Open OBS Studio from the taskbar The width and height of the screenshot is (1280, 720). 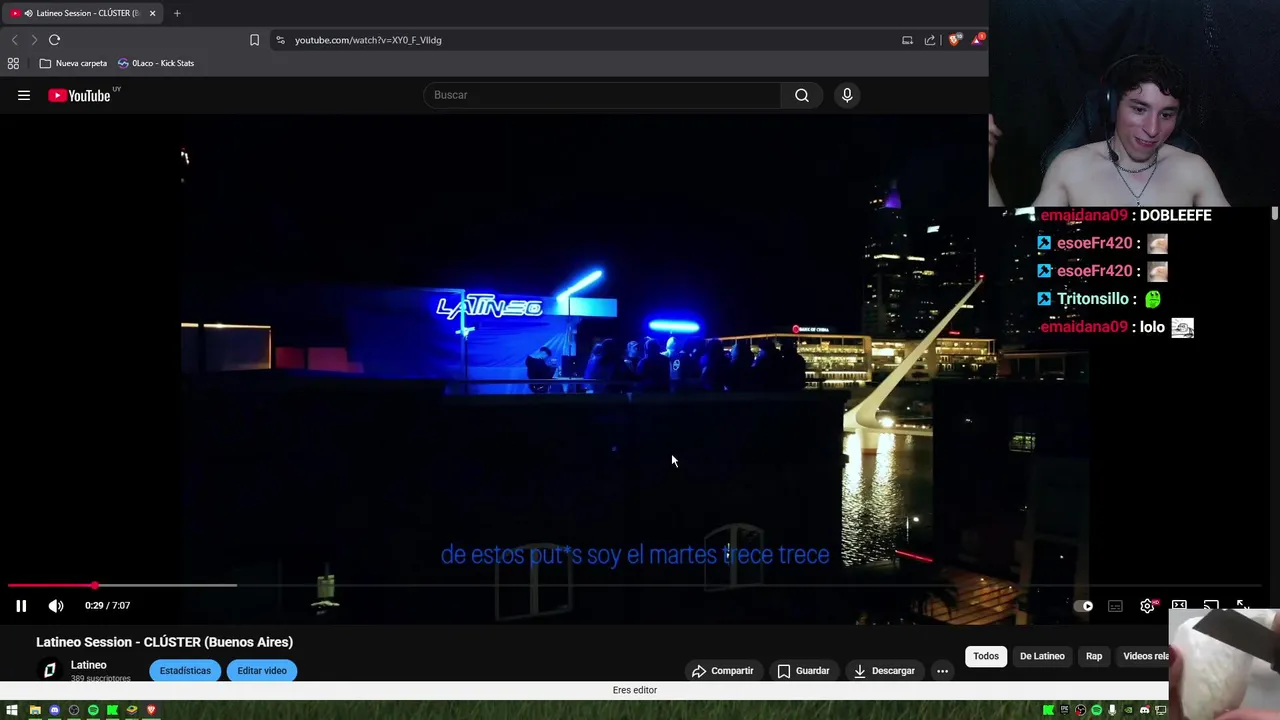pyautogui.click(x=74, y=710)
